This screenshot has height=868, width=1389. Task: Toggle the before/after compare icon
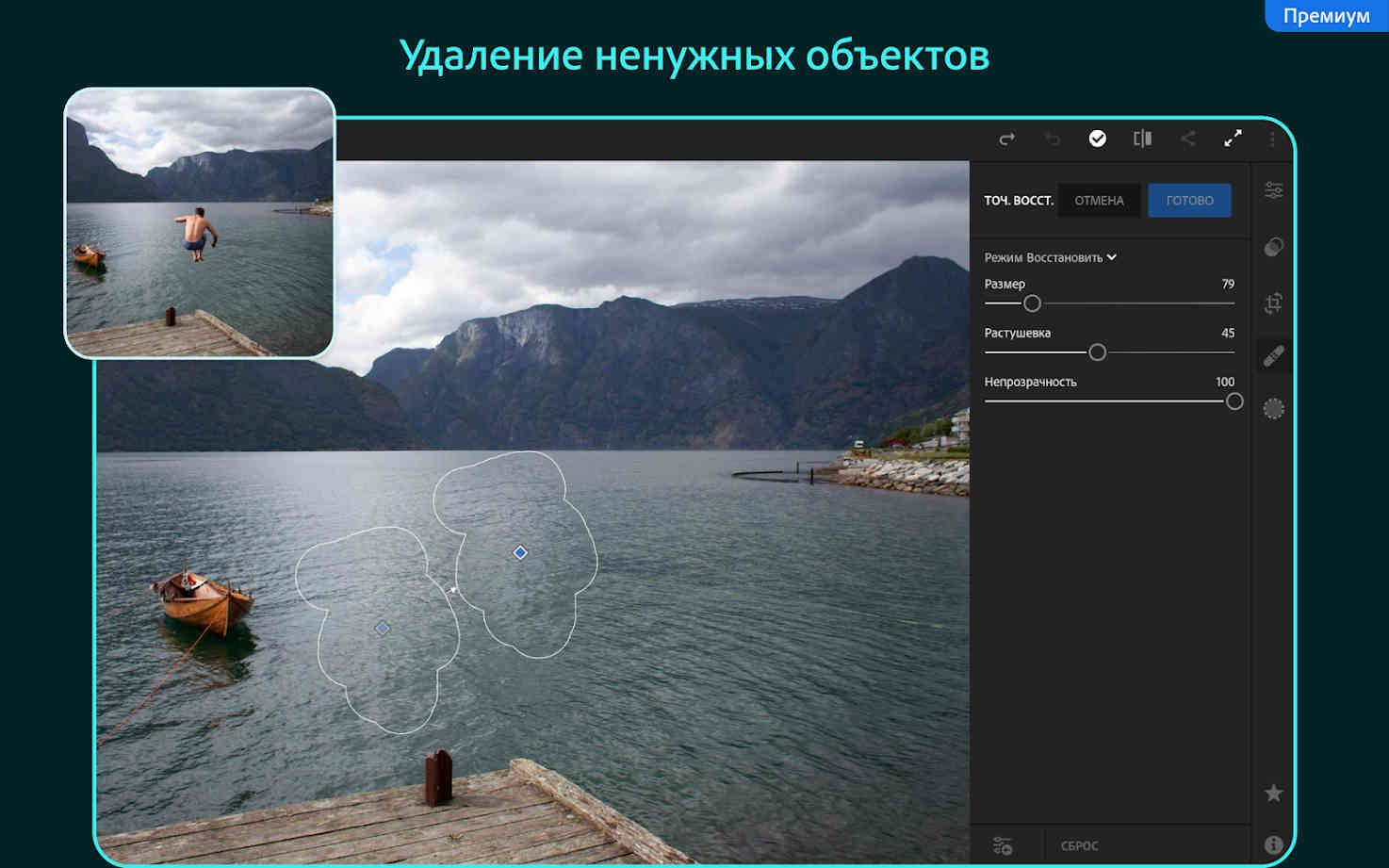(x=1142, y=139)
